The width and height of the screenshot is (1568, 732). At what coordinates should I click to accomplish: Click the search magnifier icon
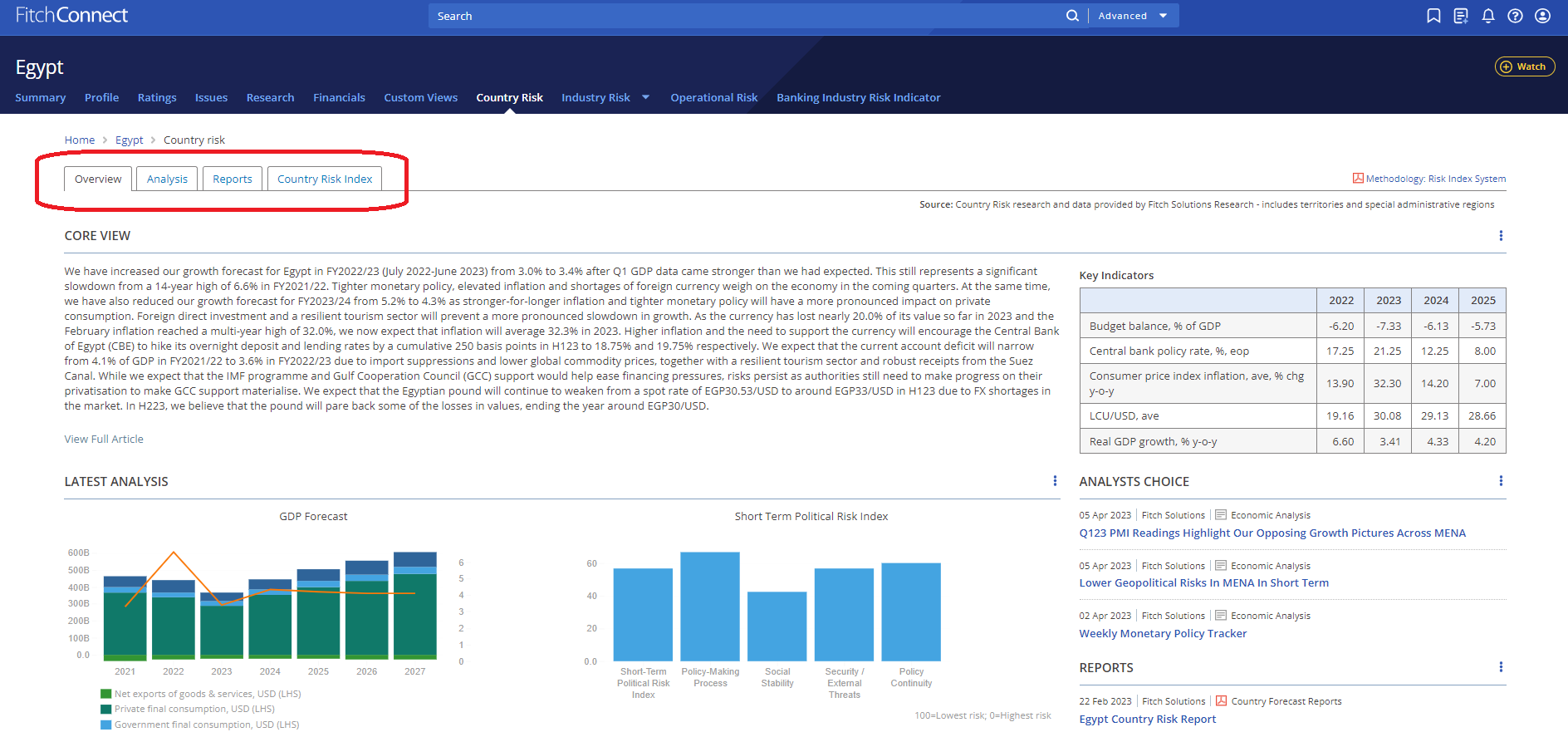[1072, 16]
